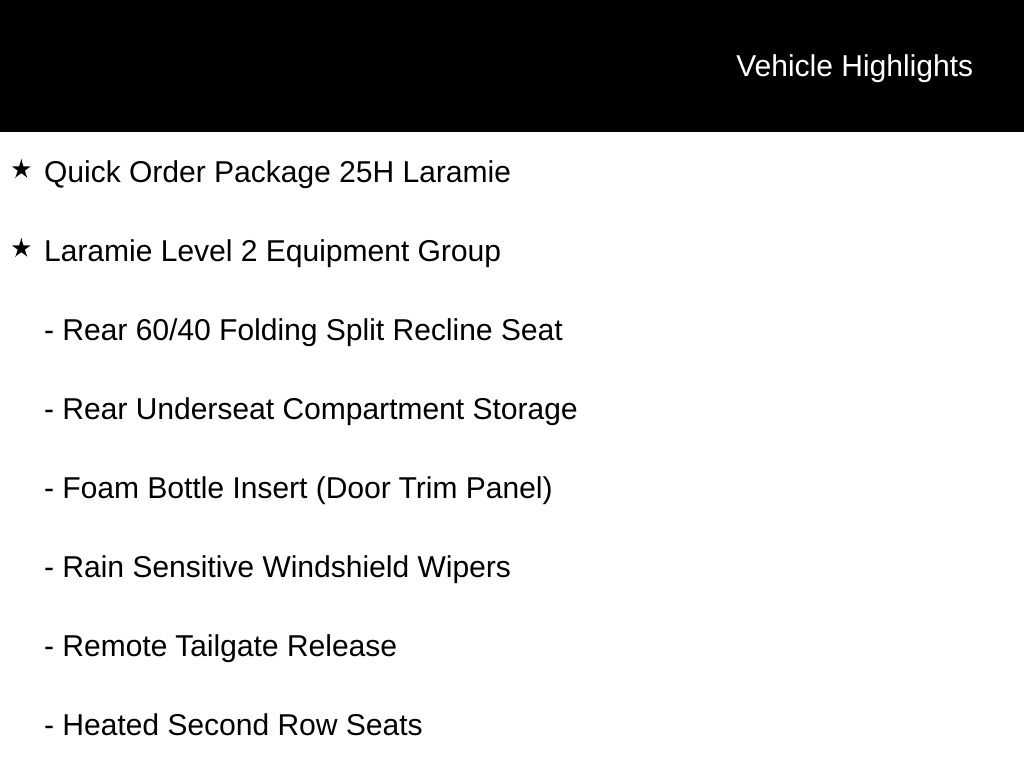Click the dash before Rear Underseat Compartment Storage
Screen dimensions: 1024x768
(49, 410)
